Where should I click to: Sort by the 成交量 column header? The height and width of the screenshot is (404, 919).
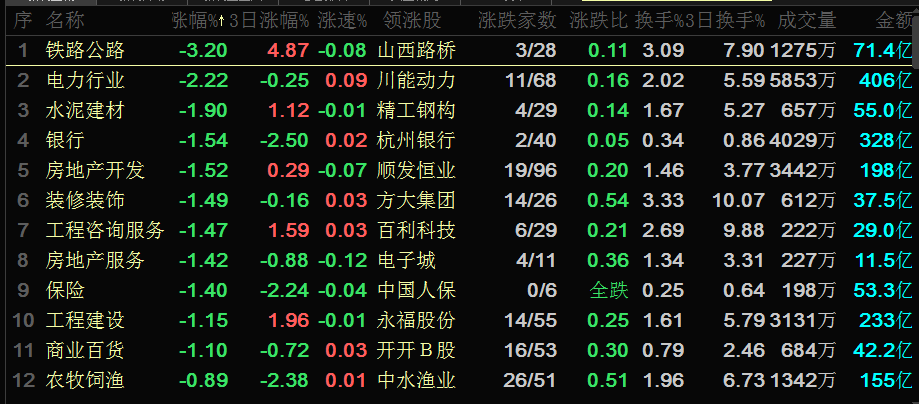(x=805, y=20)
